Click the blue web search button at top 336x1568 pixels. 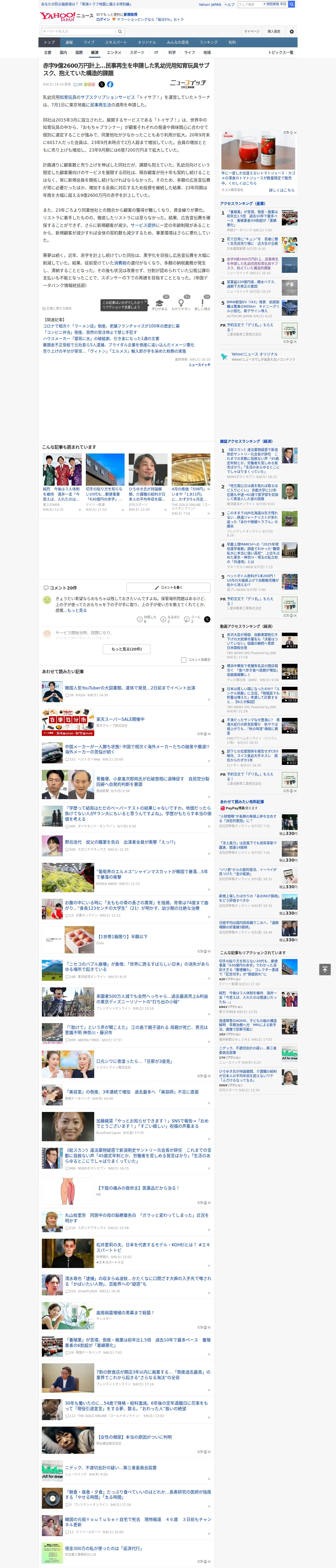click(x=292, y=4)
